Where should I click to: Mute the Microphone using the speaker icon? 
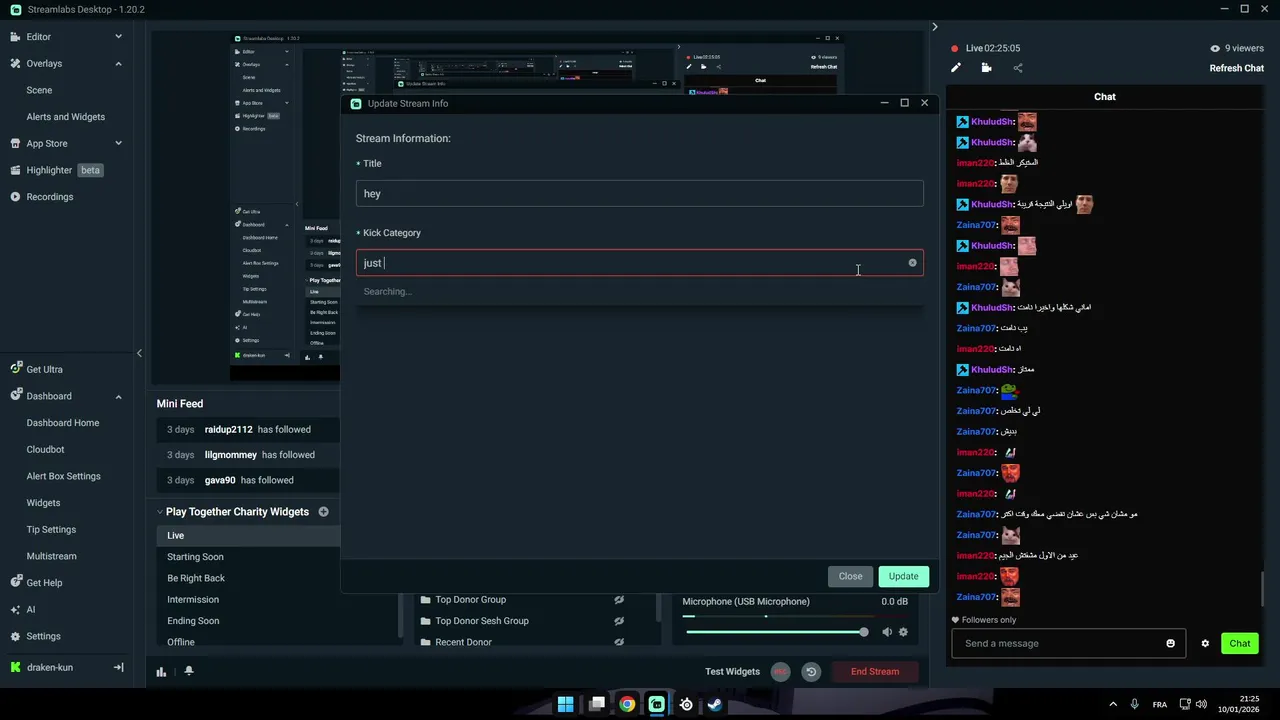click(887, 632)
